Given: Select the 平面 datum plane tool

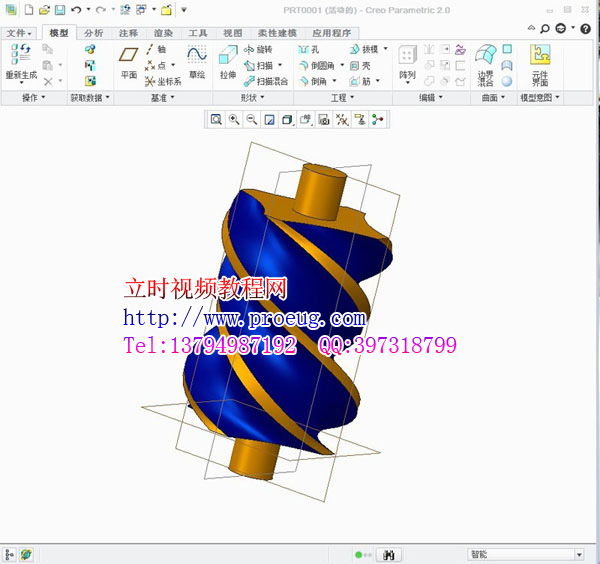Looking at the screenshot, I should [129, 61].
